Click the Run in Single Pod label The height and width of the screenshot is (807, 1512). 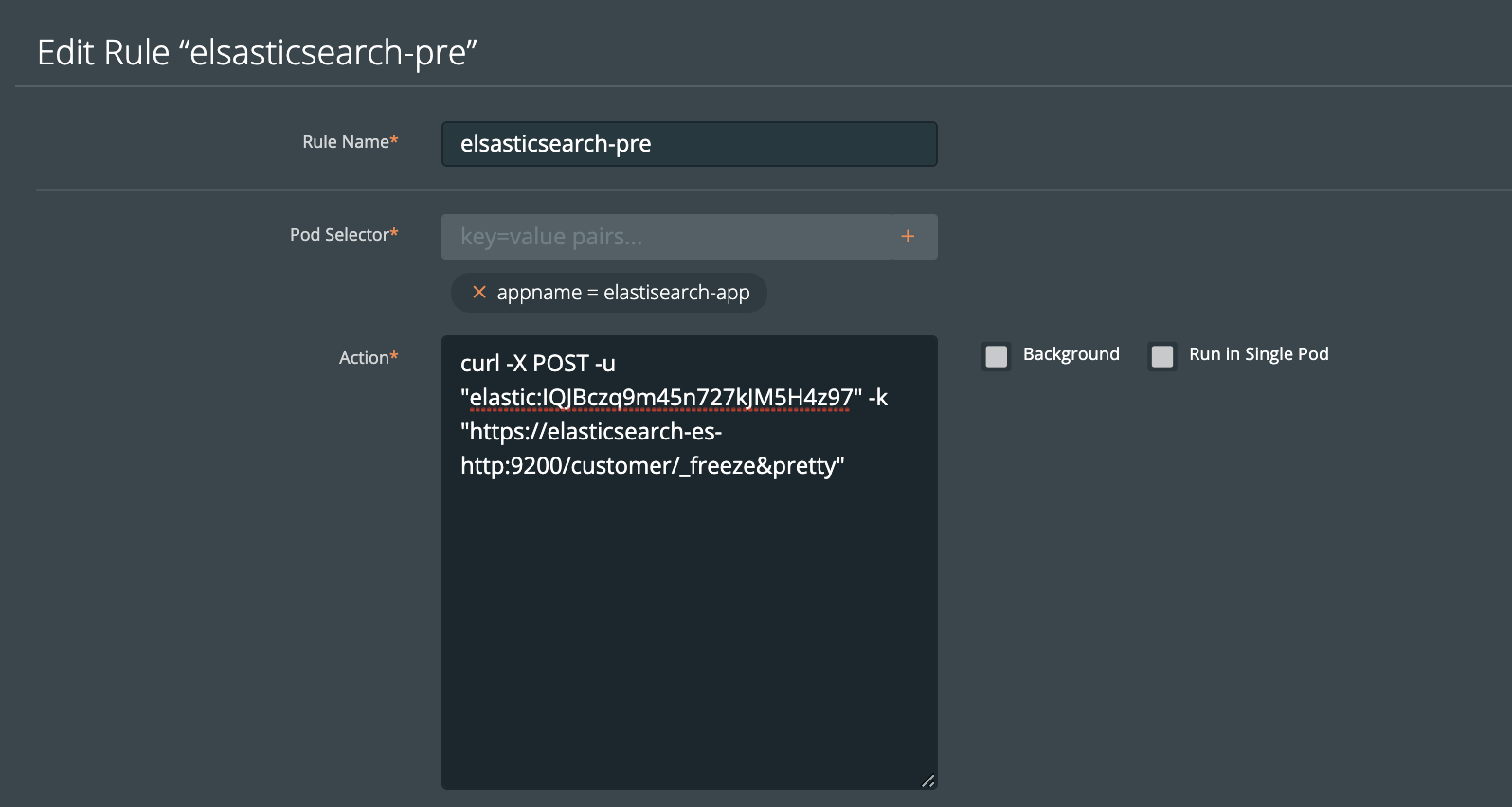[x=1258, y=354]
